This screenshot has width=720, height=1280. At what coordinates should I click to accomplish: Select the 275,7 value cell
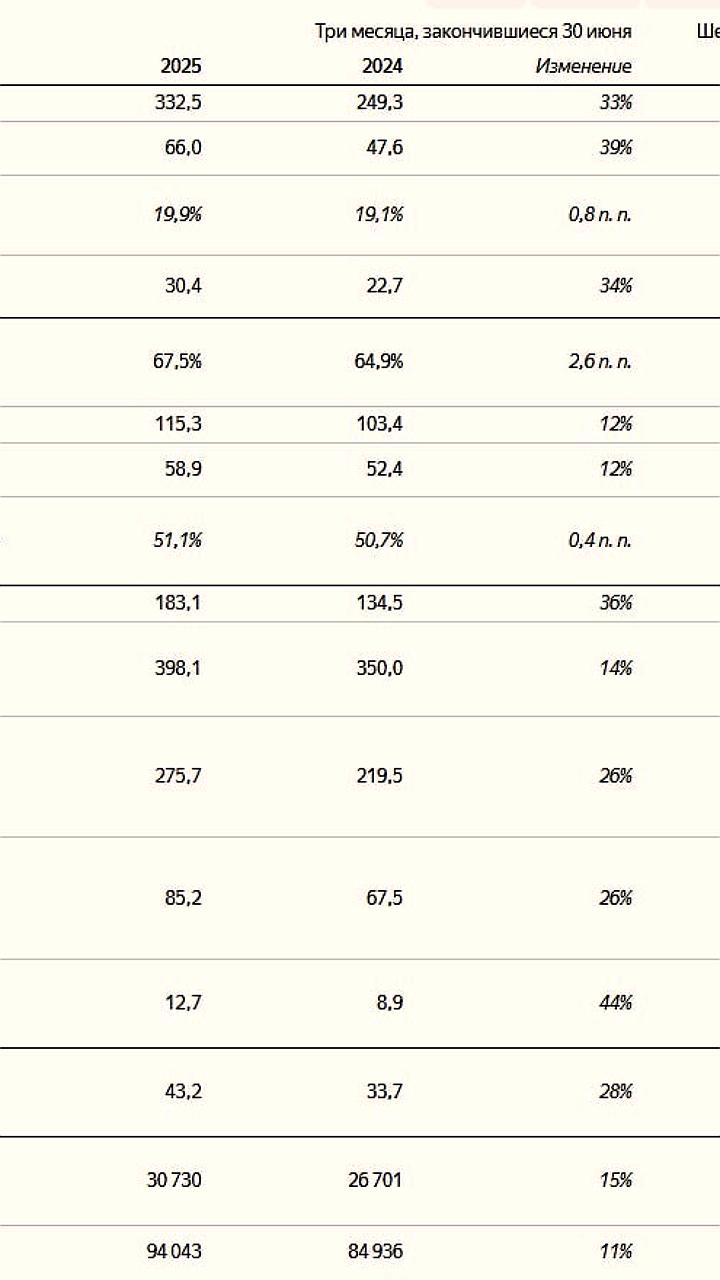[180, 776]
